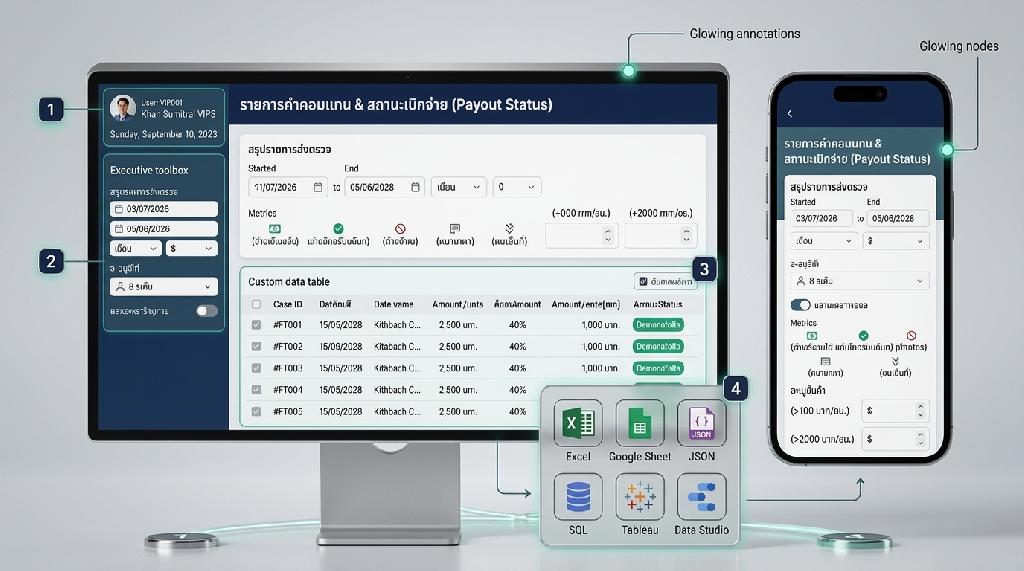Open the month dropdown next to End date
Viewport: 1024px width, 571px height.
pos(458,187)
